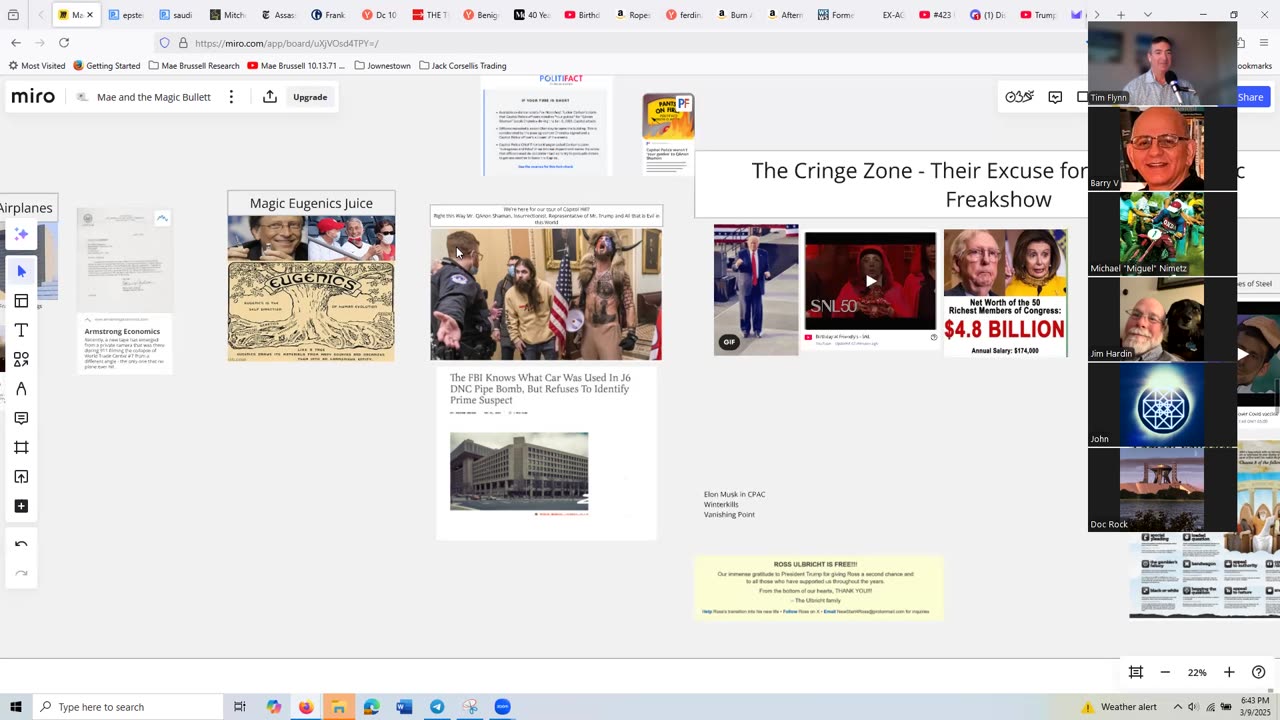Select the Capitol QAnon Shaman photo
This screenshot has height=720, width=1280.
coord(546,294)
